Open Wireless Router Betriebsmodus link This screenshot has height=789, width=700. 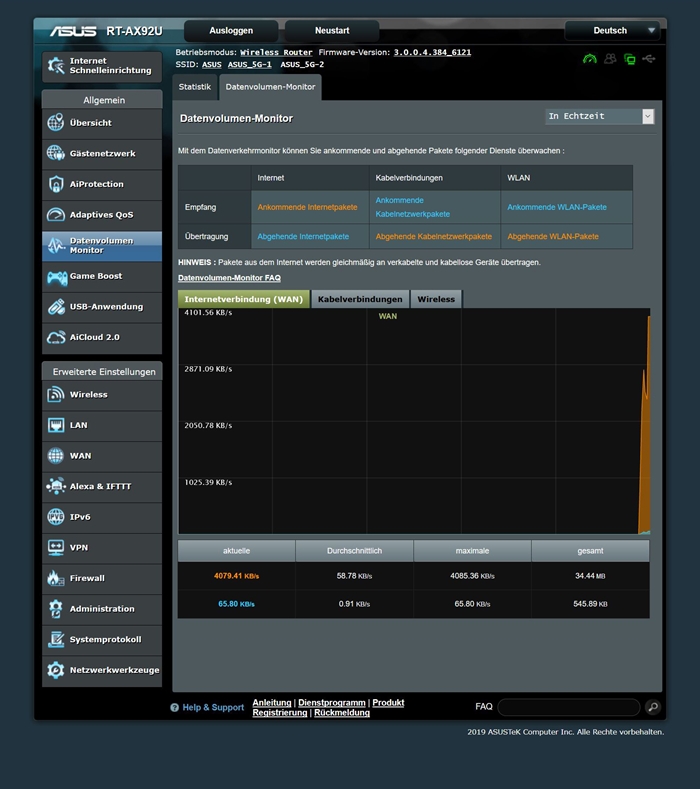[x=276, y=52]
